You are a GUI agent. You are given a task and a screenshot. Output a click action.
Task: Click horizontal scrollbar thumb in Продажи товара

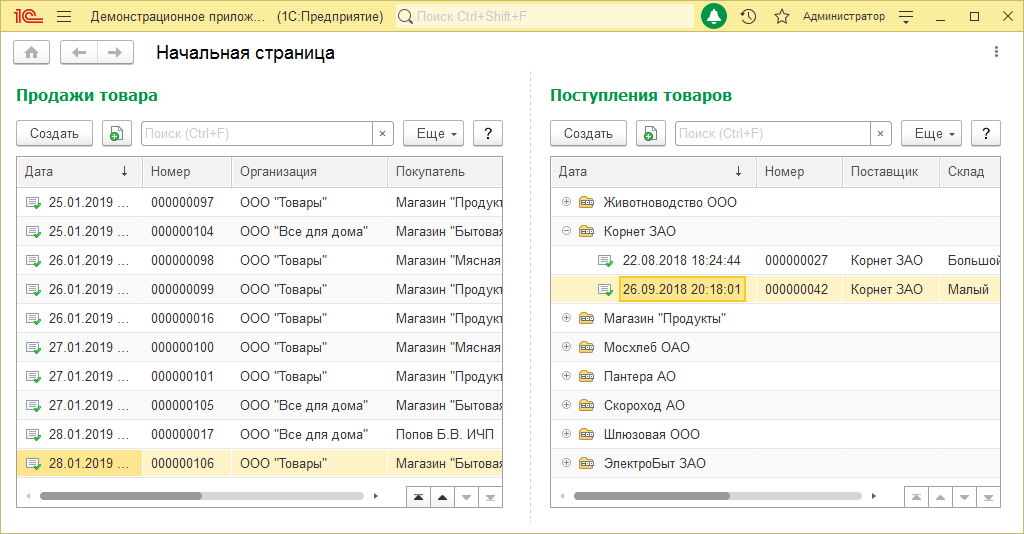121,496
